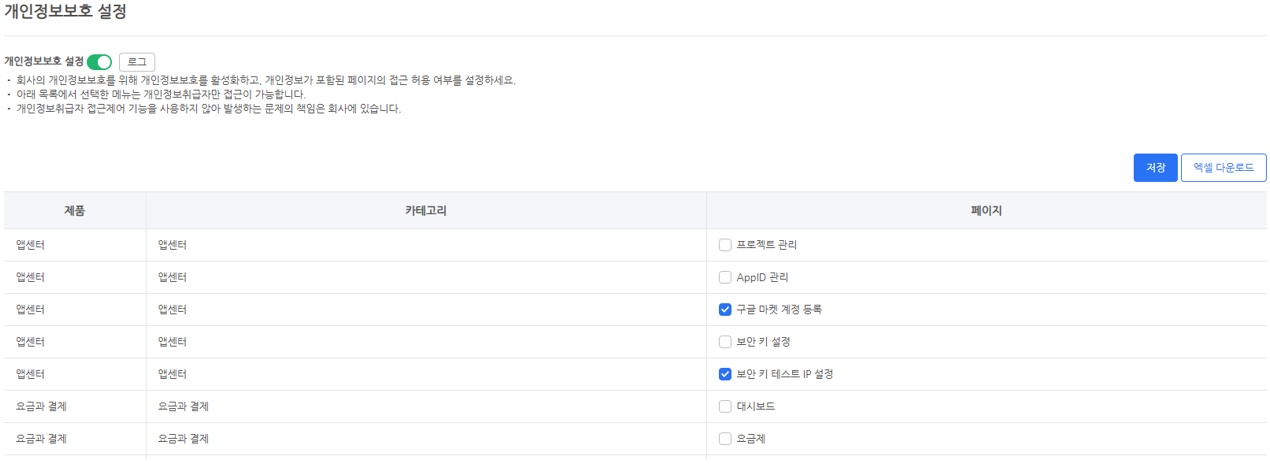Open the 로그 button
The height and width of the screenshot is (474, 1270).
point(137,62)
